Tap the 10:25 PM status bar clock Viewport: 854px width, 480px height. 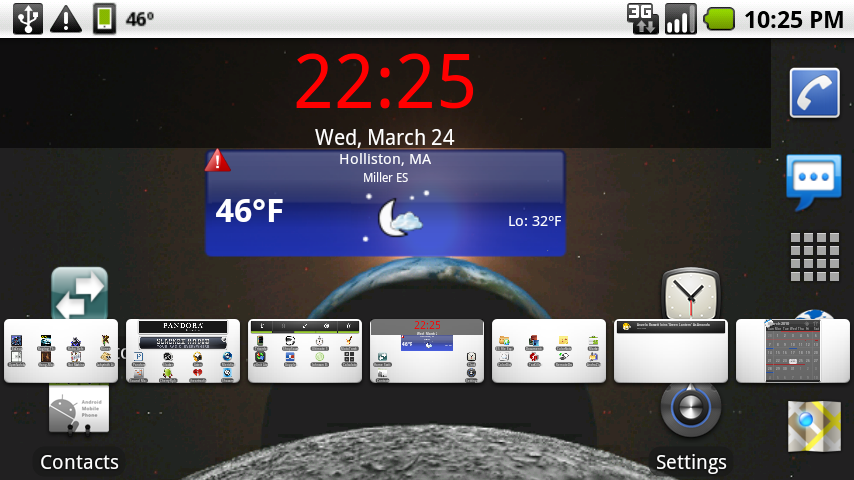(x=794, y=20)
